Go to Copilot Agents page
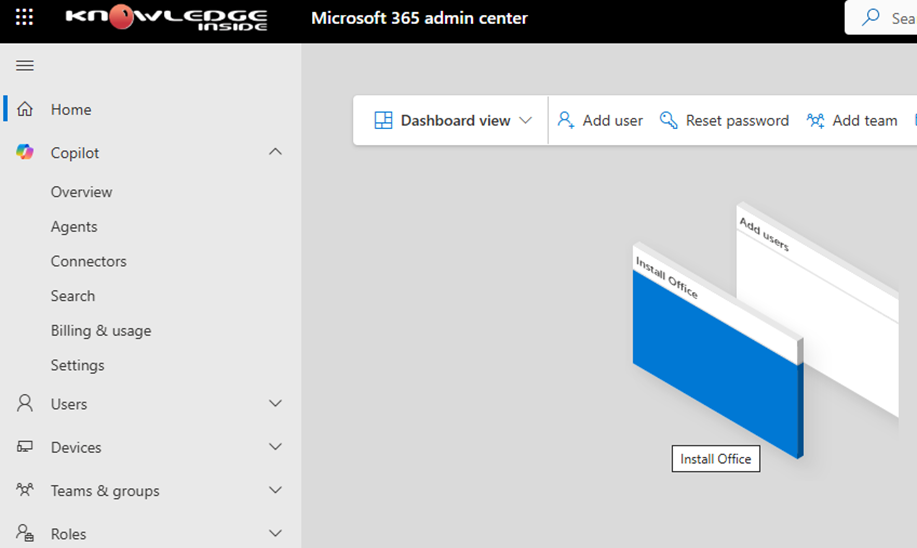 coord(74,227)
